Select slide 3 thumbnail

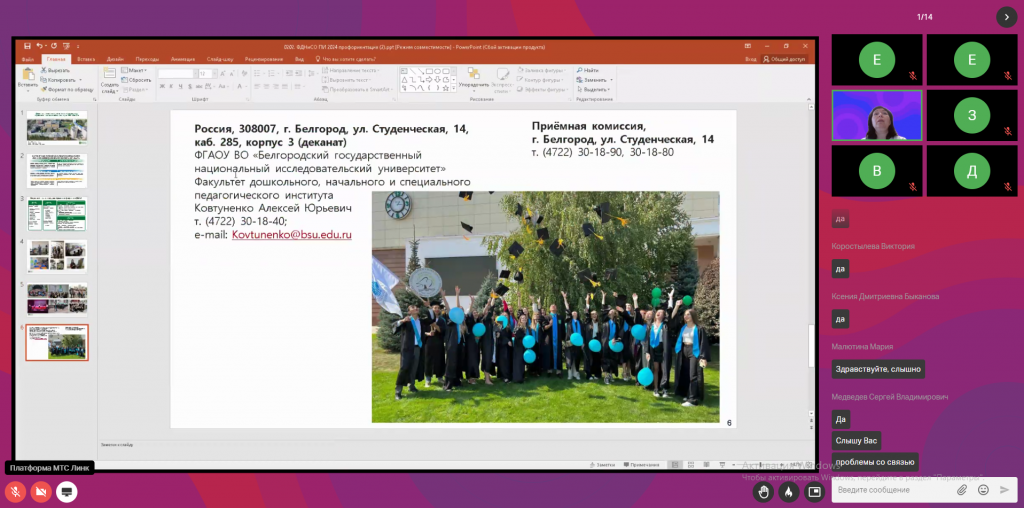point(57,214)
